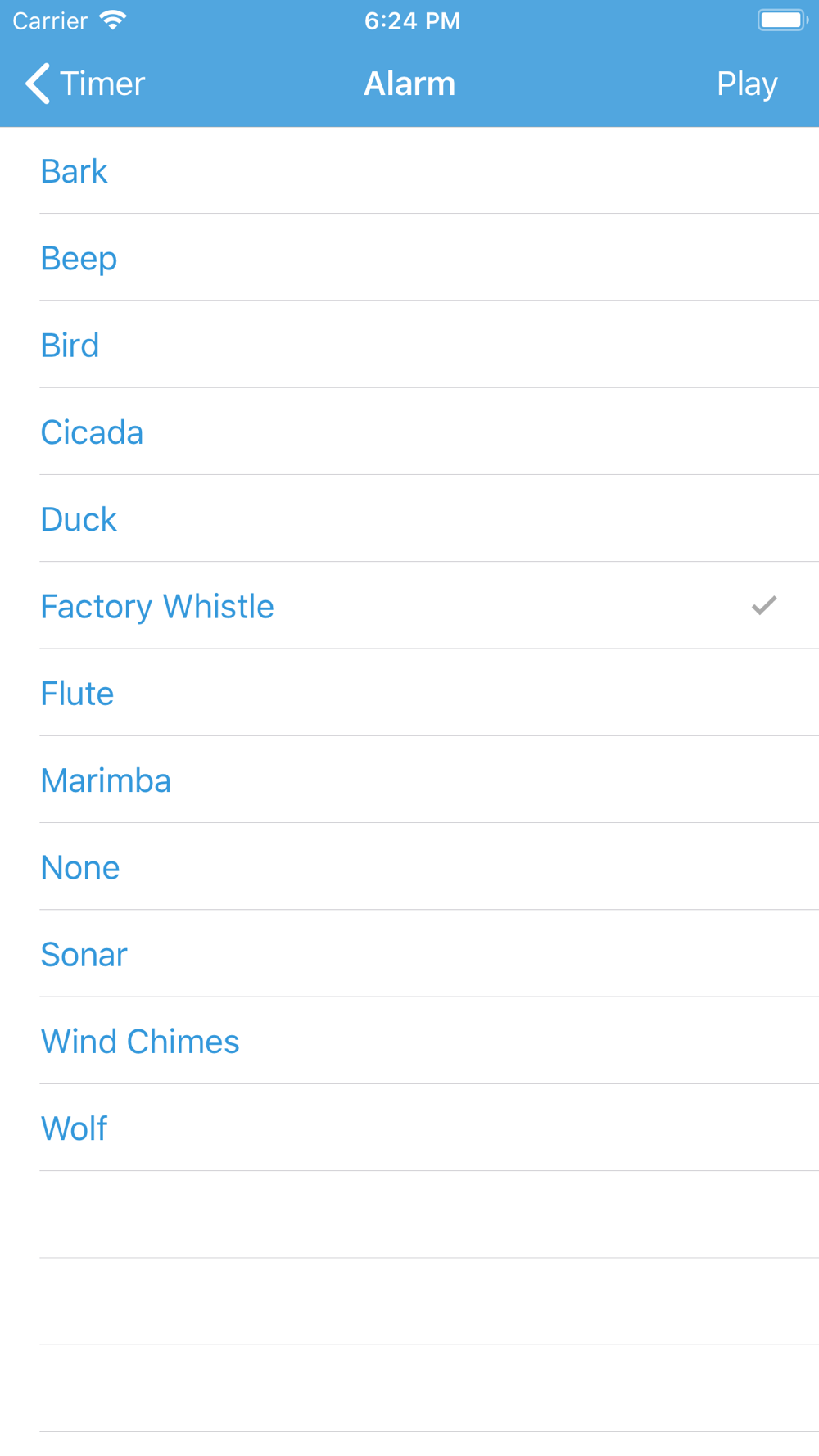Set alarm sound to None

click(x=409, y=866)
